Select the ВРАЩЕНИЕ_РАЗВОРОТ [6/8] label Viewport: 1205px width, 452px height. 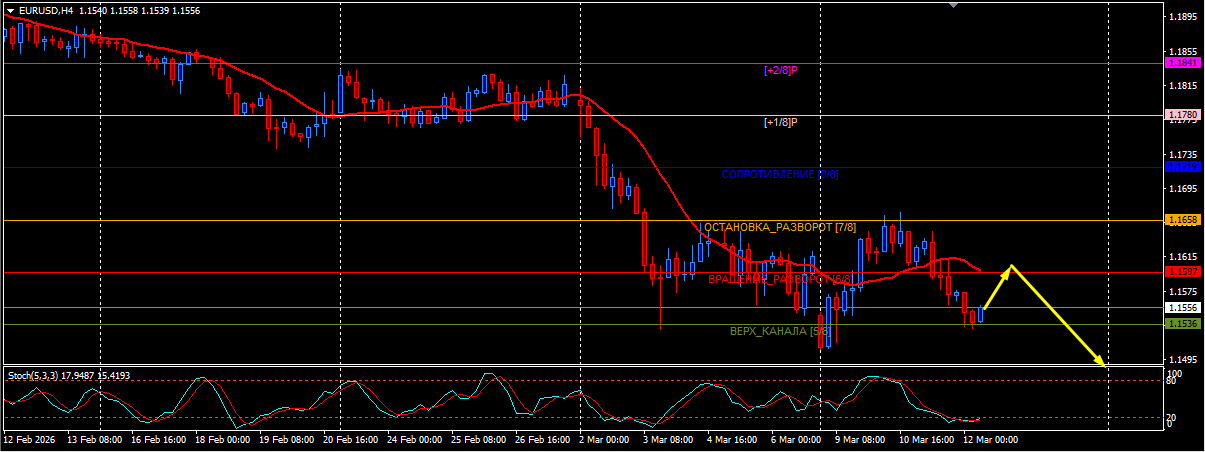(x=780, y=279)
